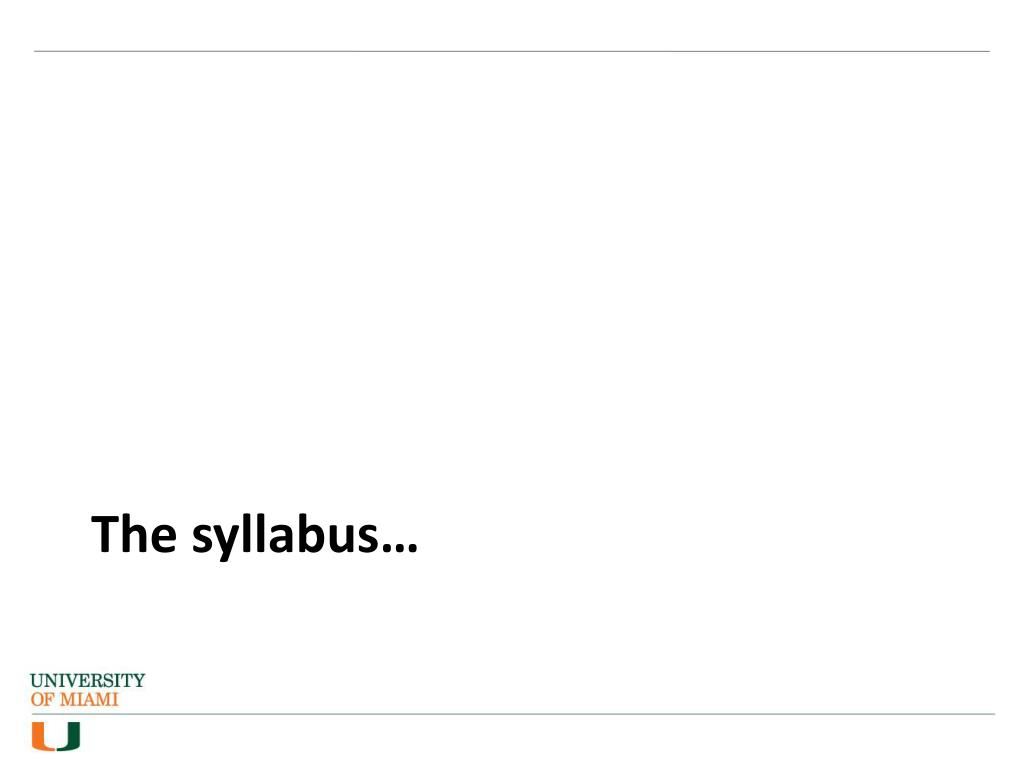This screenshot has width=1024, height=768.
Task: Click the upper thin gray horizontal rule
Action: point(512,51)
